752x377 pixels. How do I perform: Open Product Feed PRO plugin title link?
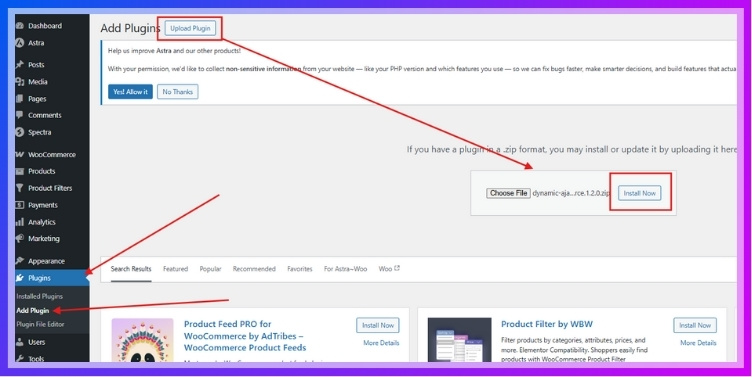(245, 336)
